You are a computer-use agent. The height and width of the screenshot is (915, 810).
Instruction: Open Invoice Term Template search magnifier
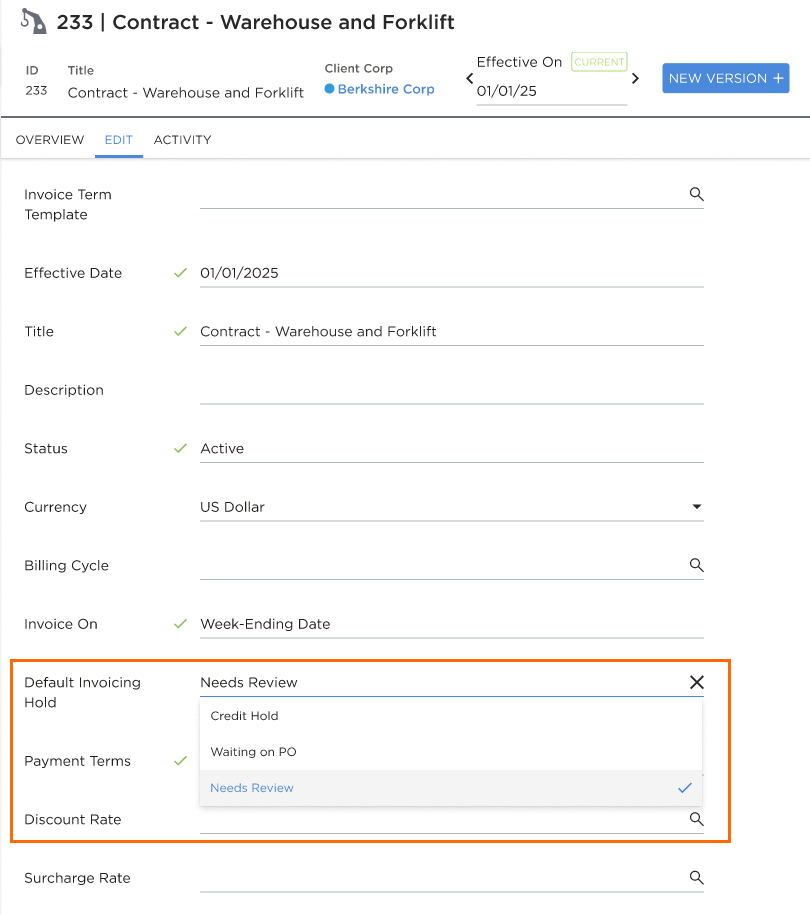coord(696,194)
